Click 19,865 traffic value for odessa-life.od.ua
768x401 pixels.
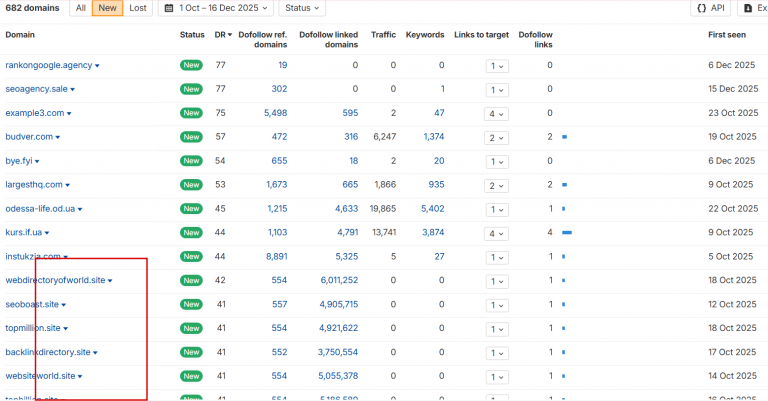coord(383,209)
